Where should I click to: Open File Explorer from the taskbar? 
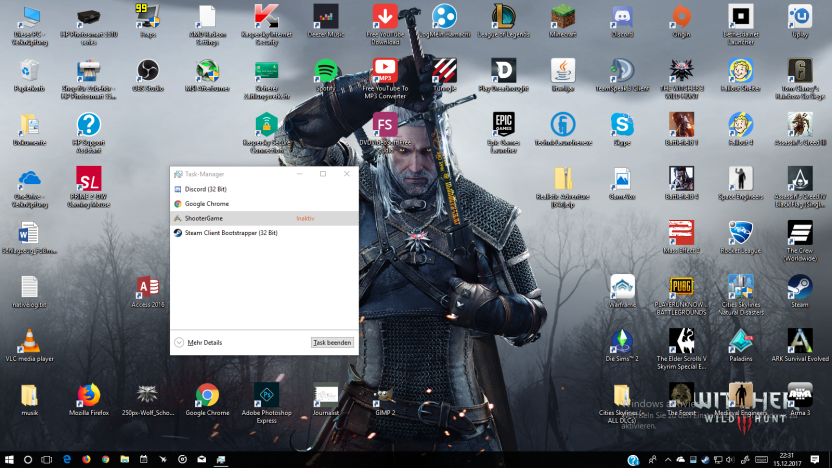(125, 460)
